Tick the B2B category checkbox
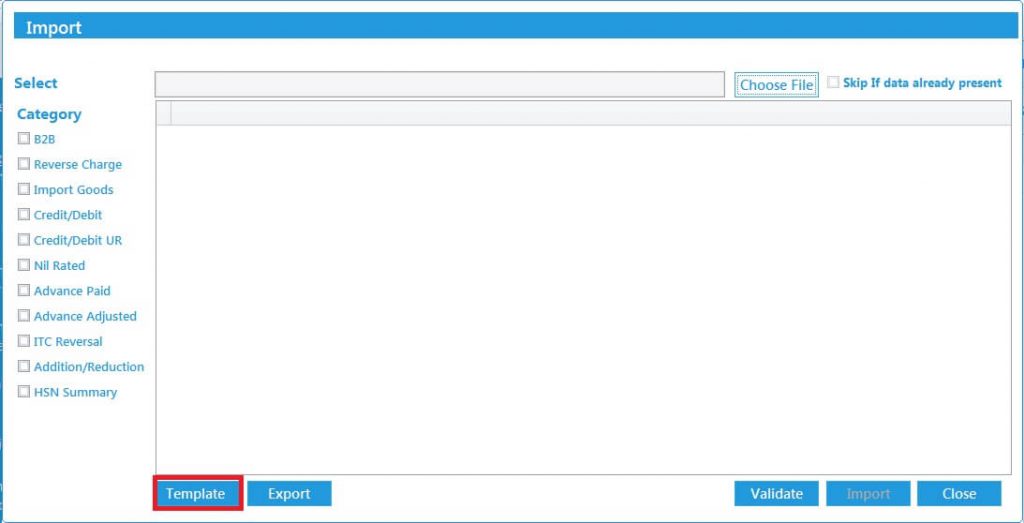The image size is (1024, 523). [x=24, y=138]
